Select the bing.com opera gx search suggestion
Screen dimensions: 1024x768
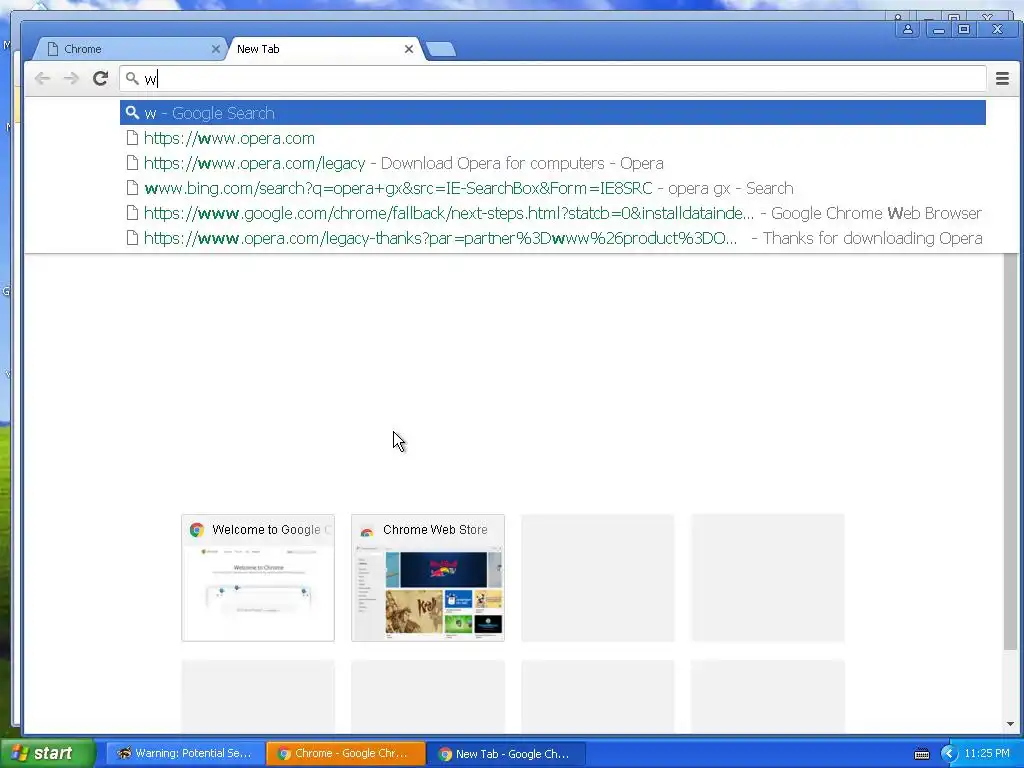[x=552, y=188]
